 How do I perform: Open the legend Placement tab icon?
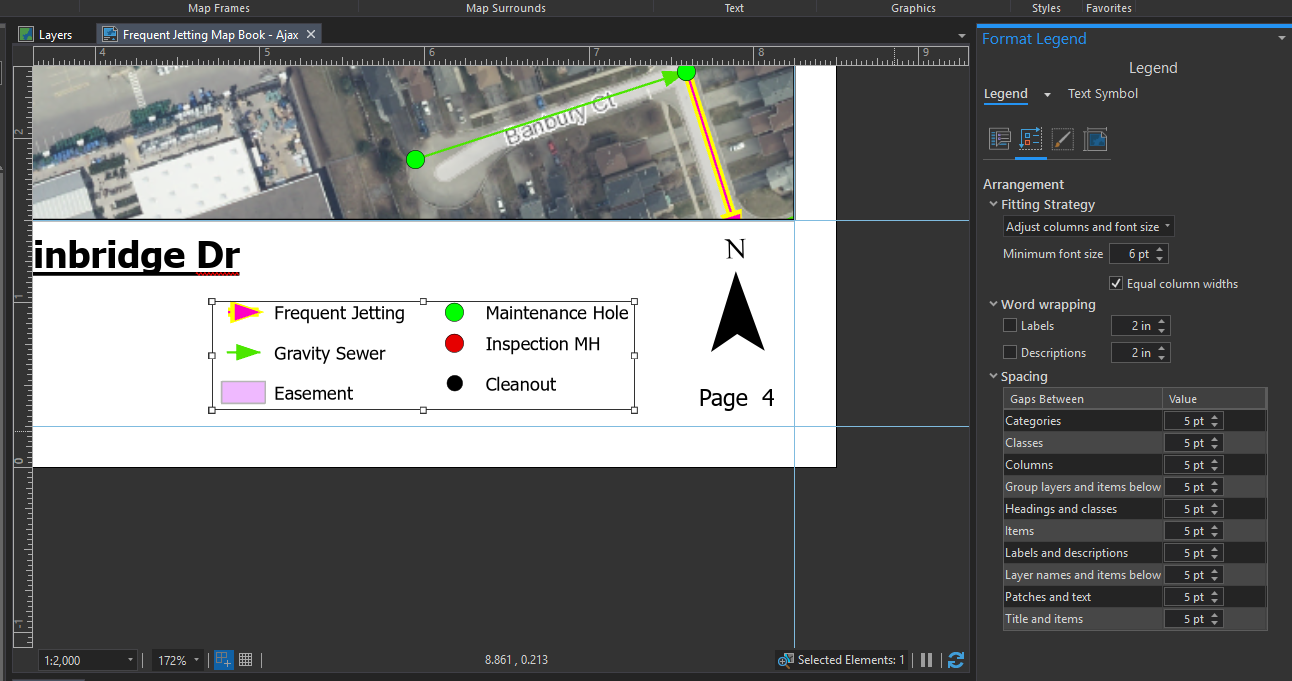(1095, 139)
